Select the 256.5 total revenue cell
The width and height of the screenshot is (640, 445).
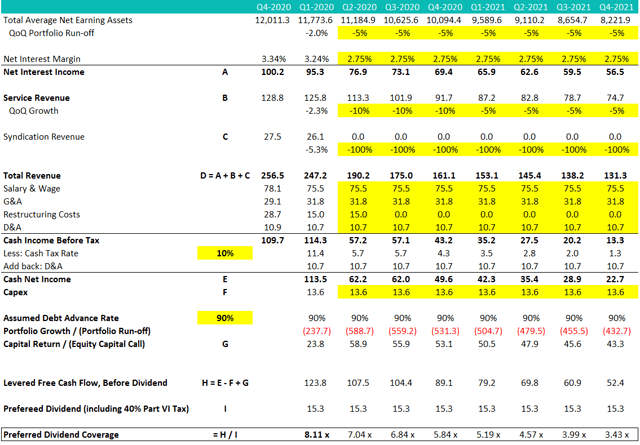(x=273, y=176)
